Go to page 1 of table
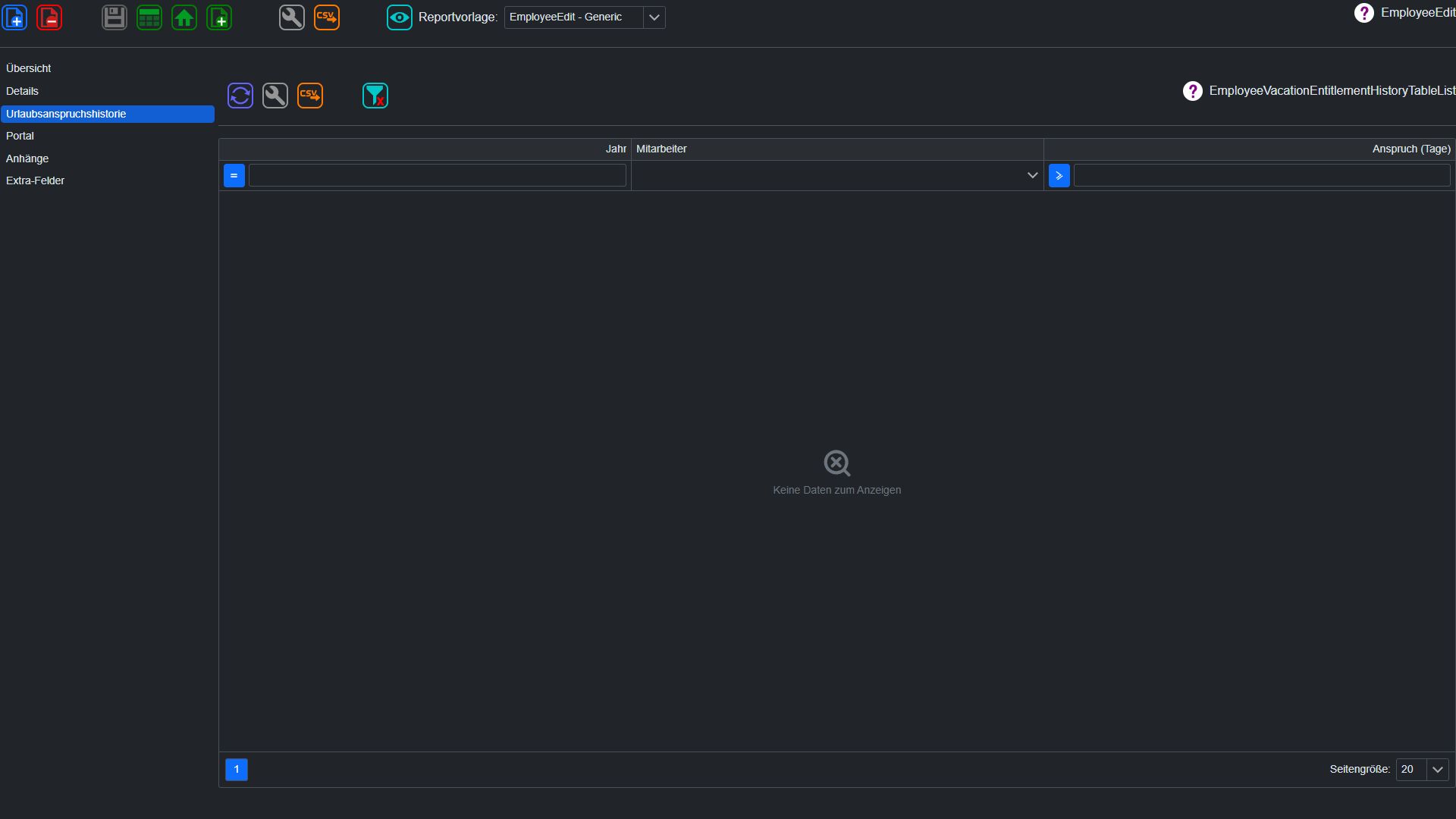The height and width of the screenshot is (819, 1456). click(237, 770)
